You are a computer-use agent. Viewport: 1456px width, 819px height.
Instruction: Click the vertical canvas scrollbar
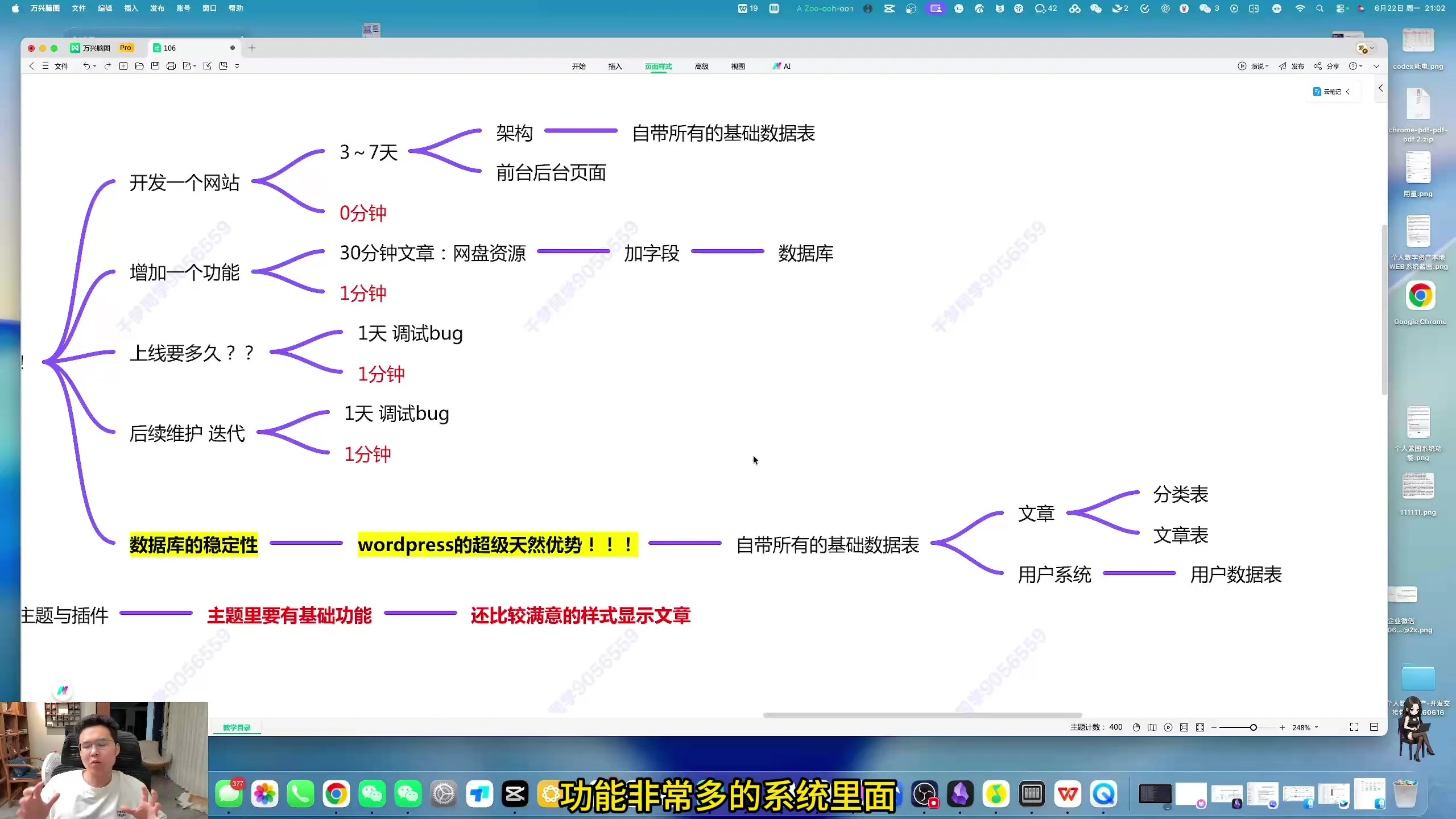click(x=1384, y=310)
